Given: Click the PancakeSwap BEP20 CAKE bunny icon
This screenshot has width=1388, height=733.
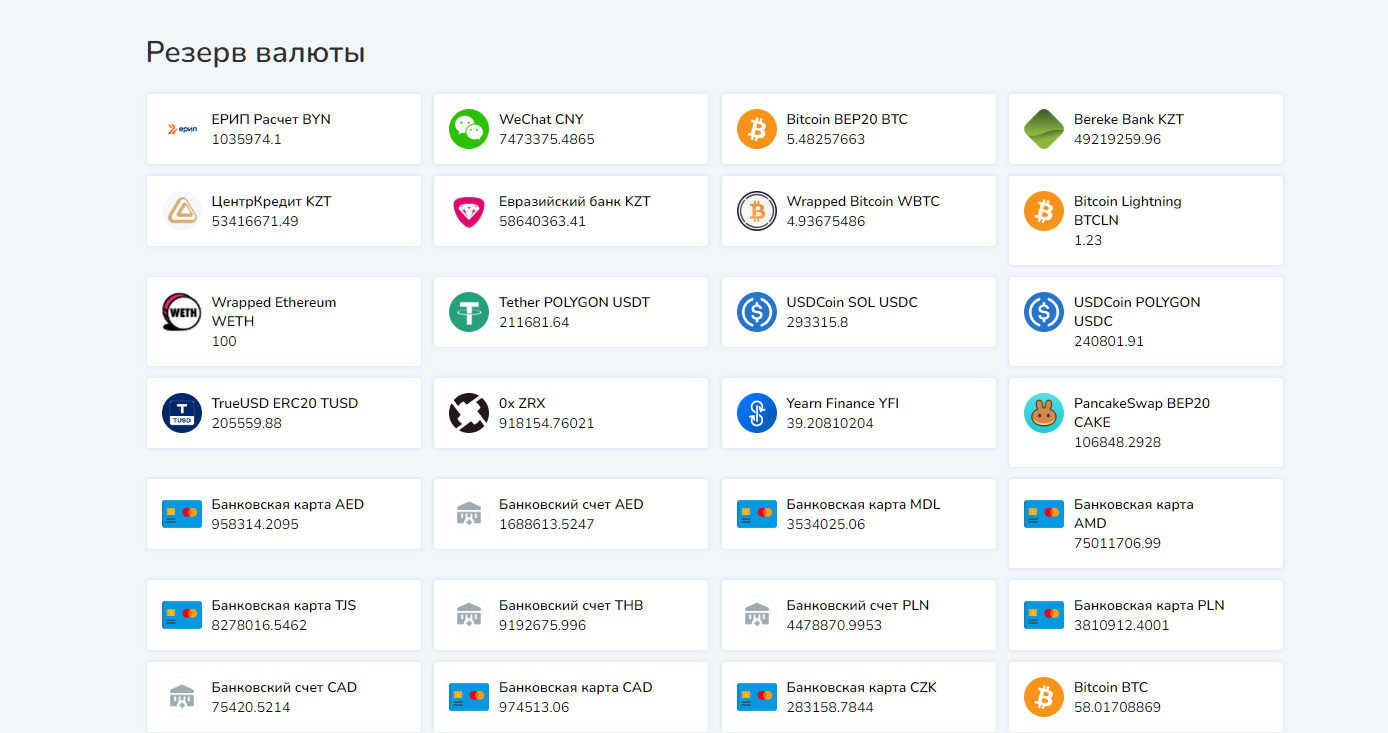Looking at the screenshot, I should tap(1044, 413).
